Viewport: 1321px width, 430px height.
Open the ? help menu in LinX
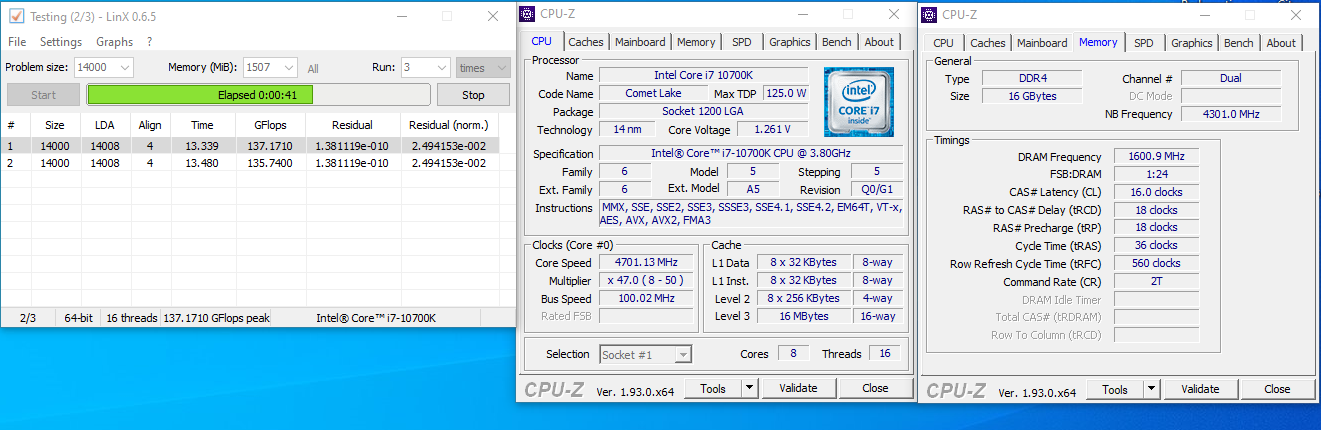150,42
